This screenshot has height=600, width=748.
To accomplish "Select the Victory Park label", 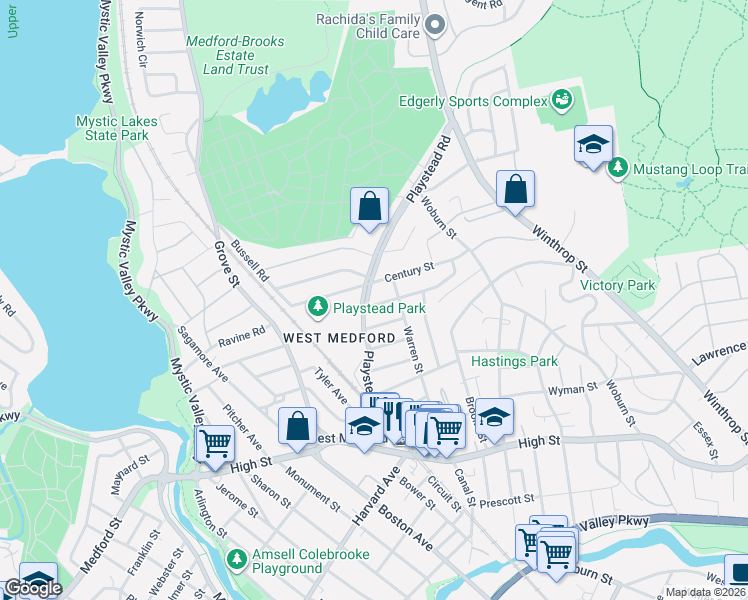I will pyautogui.click(x=618, y=285).
